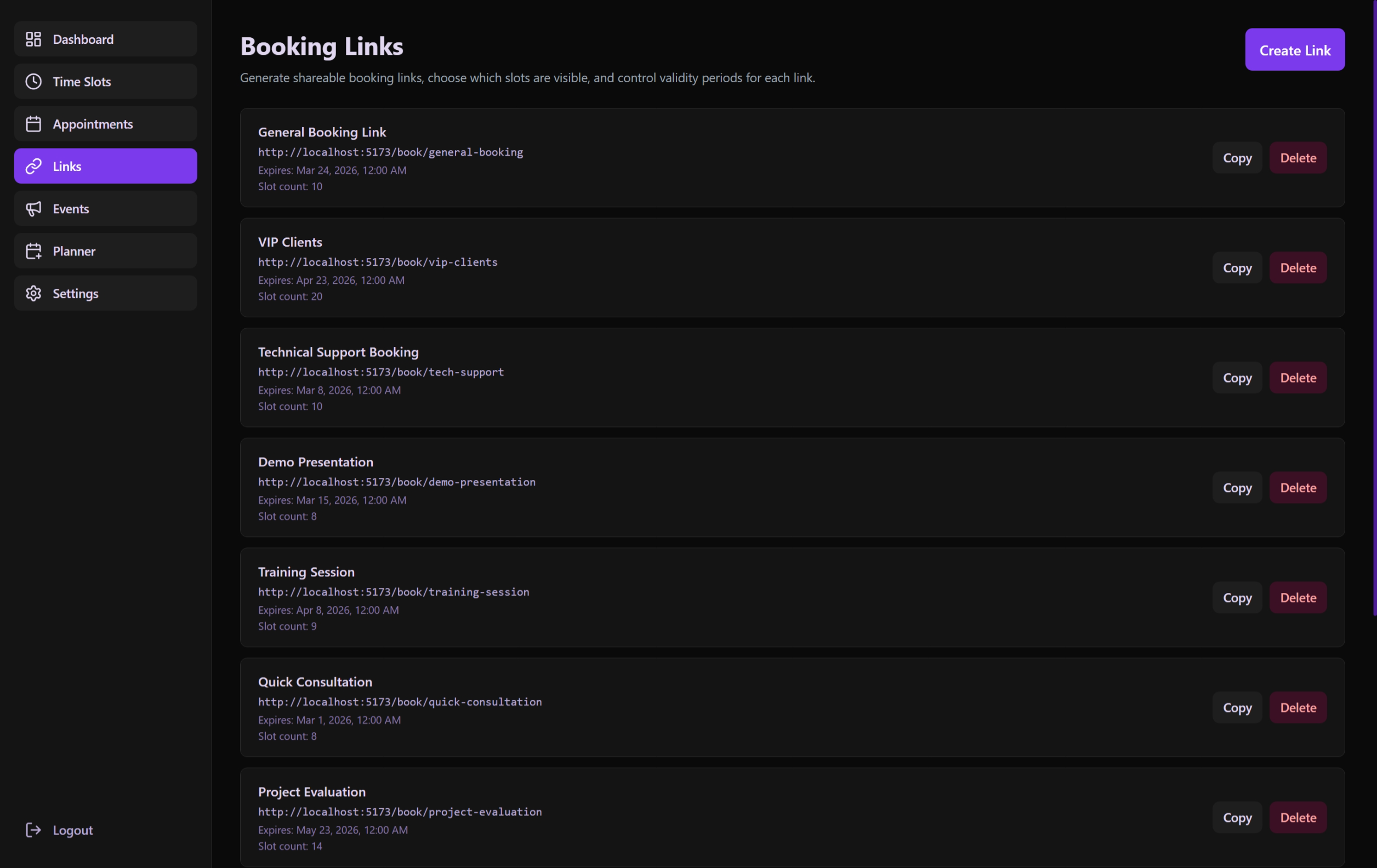This screenshot has height=868, width=1377.
Task: Copy the Training Session link
Action: 1236,597
